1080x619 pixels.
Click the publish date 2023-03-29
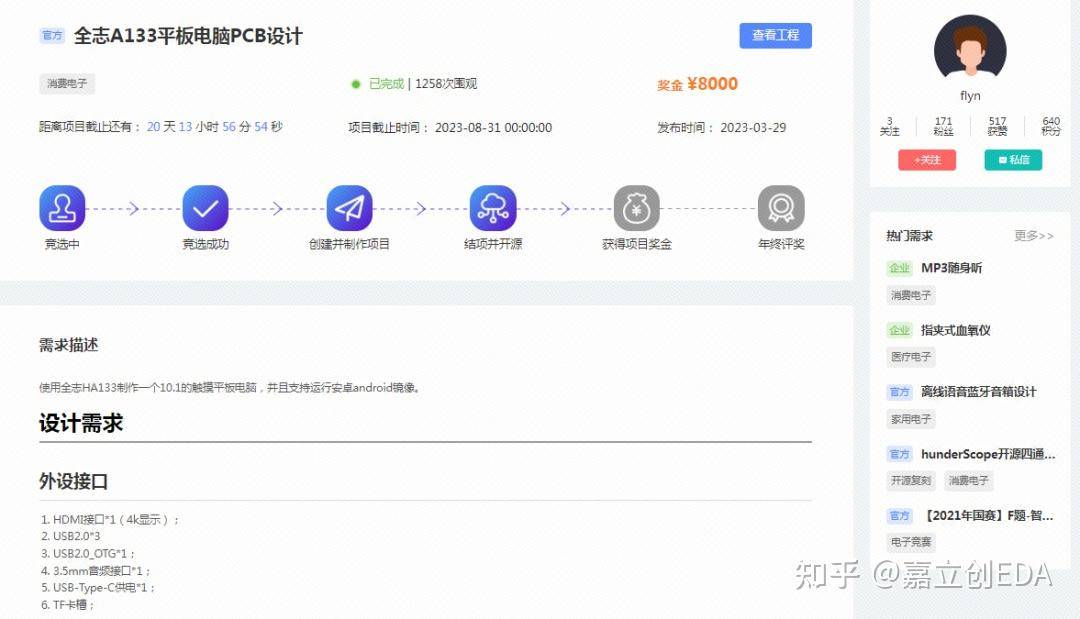(x=753, y=127)
